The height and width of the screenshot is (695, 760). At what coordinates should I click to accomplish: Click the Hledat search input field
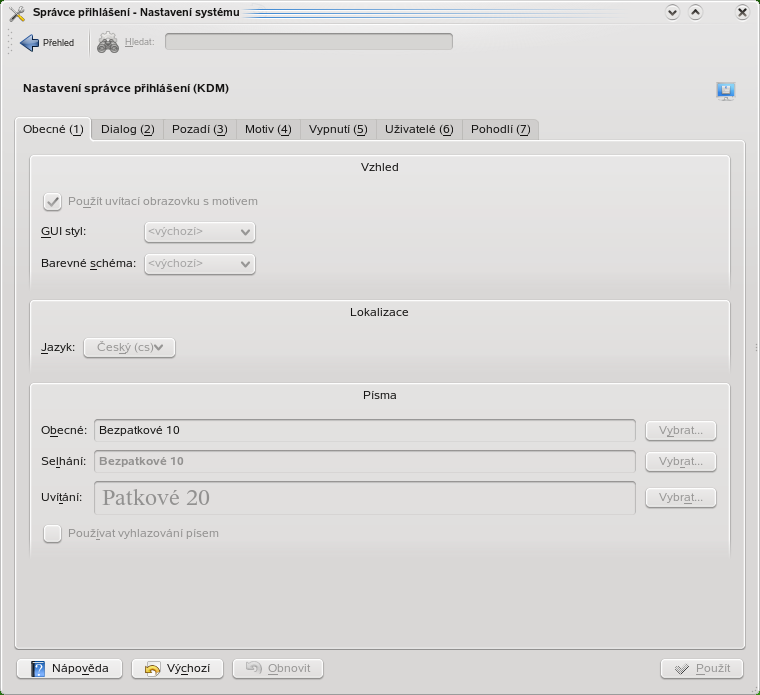[x=308, y=42]
